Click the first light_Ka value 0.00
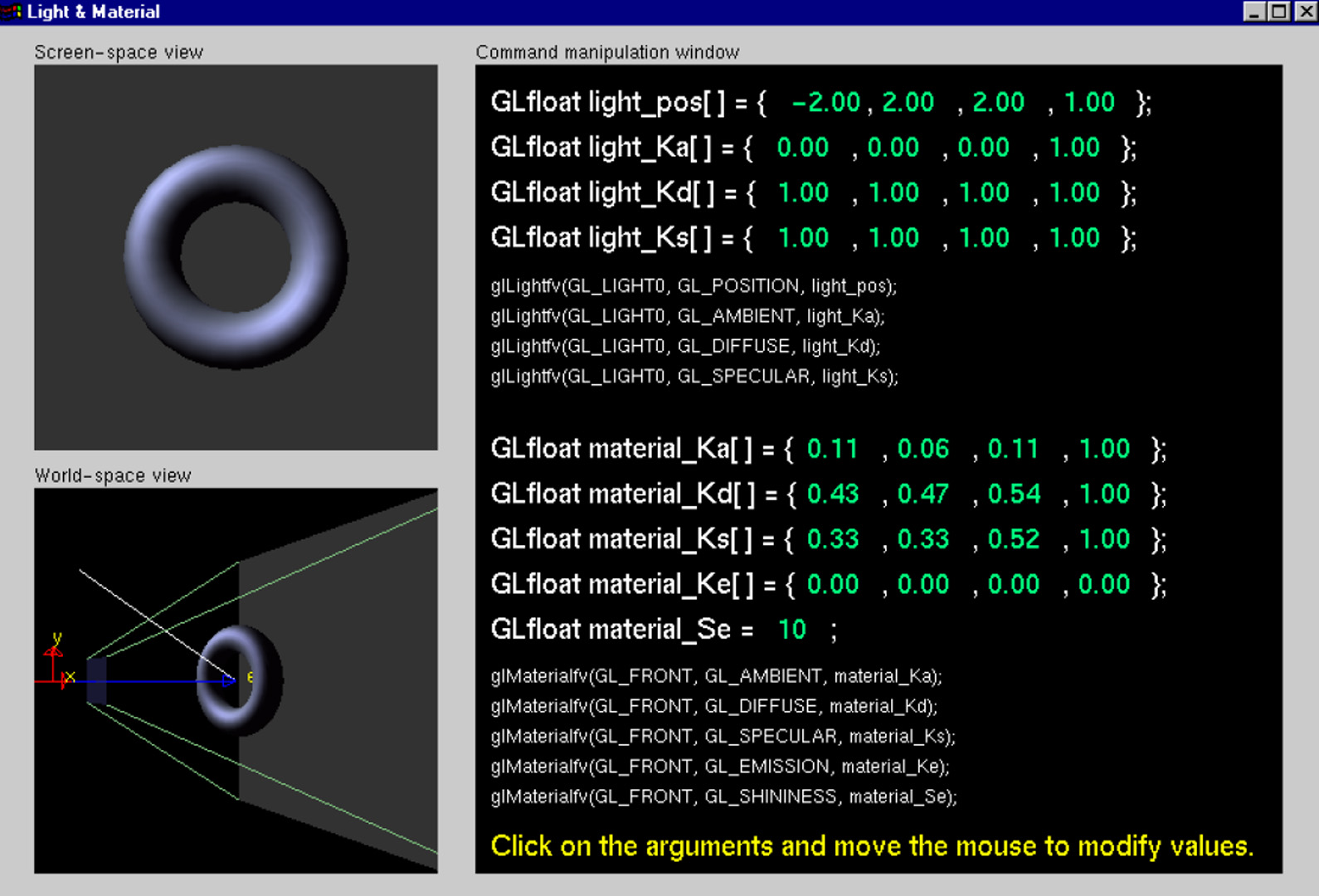 [x=802, y=148]
